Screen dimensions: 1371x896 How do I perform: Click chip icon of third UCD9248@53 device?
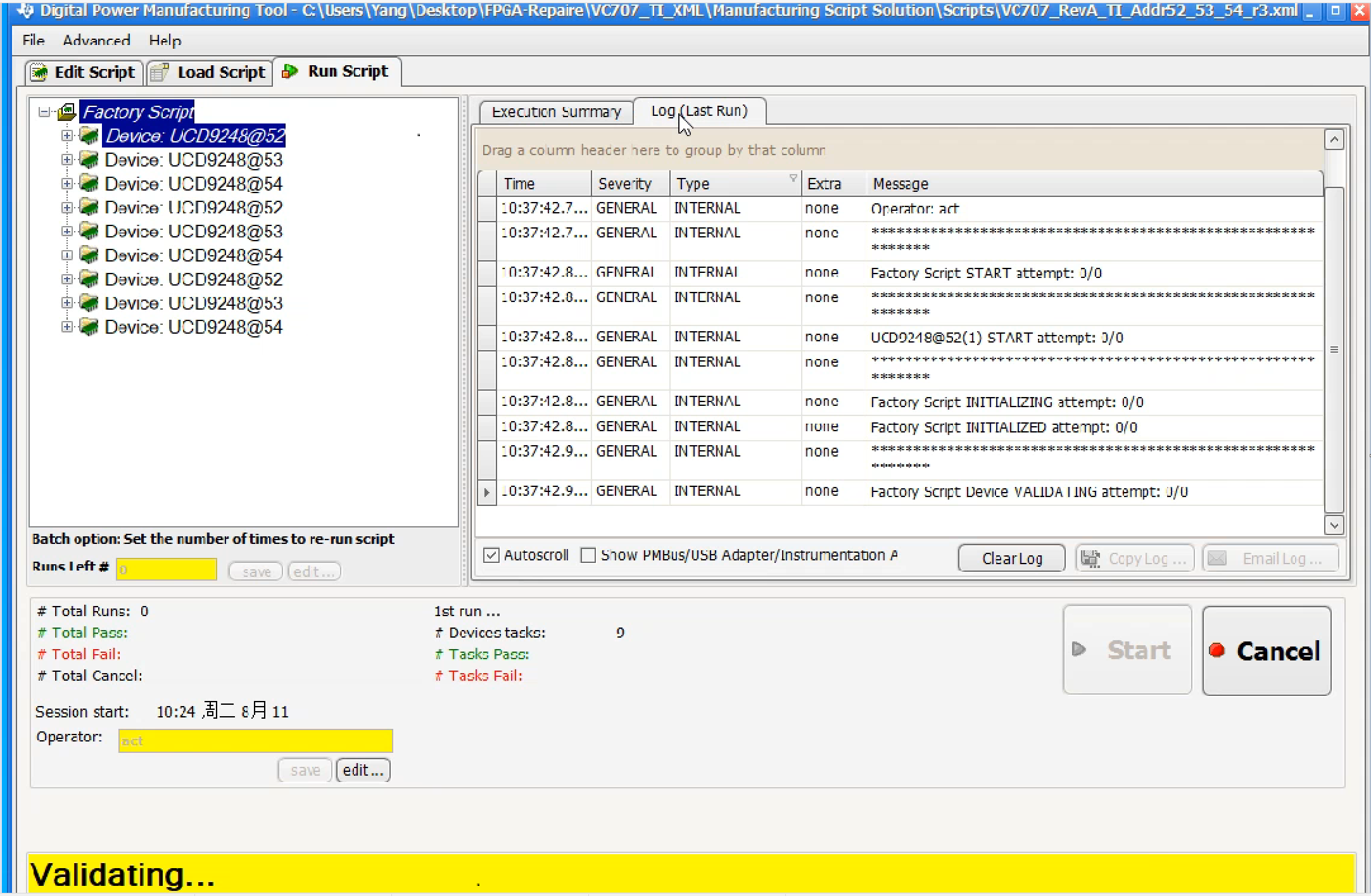89,303
